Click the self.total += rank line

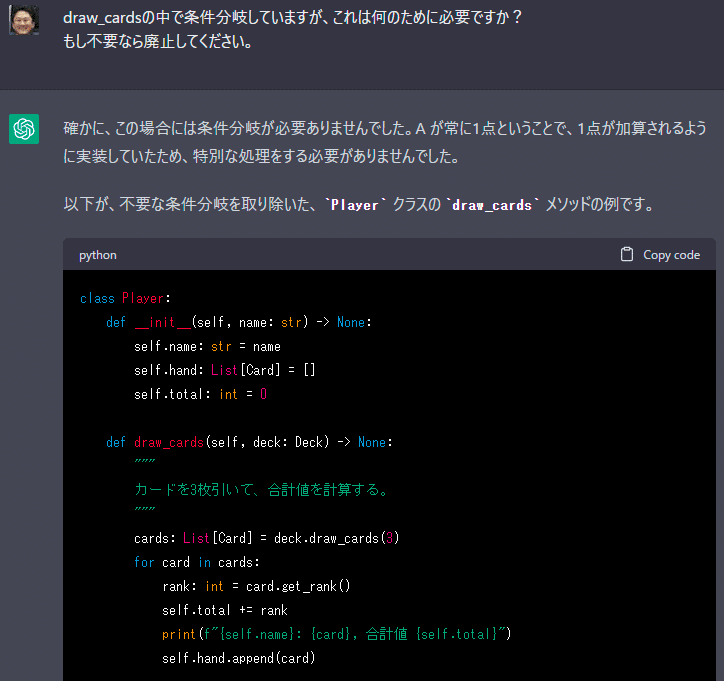225,610
